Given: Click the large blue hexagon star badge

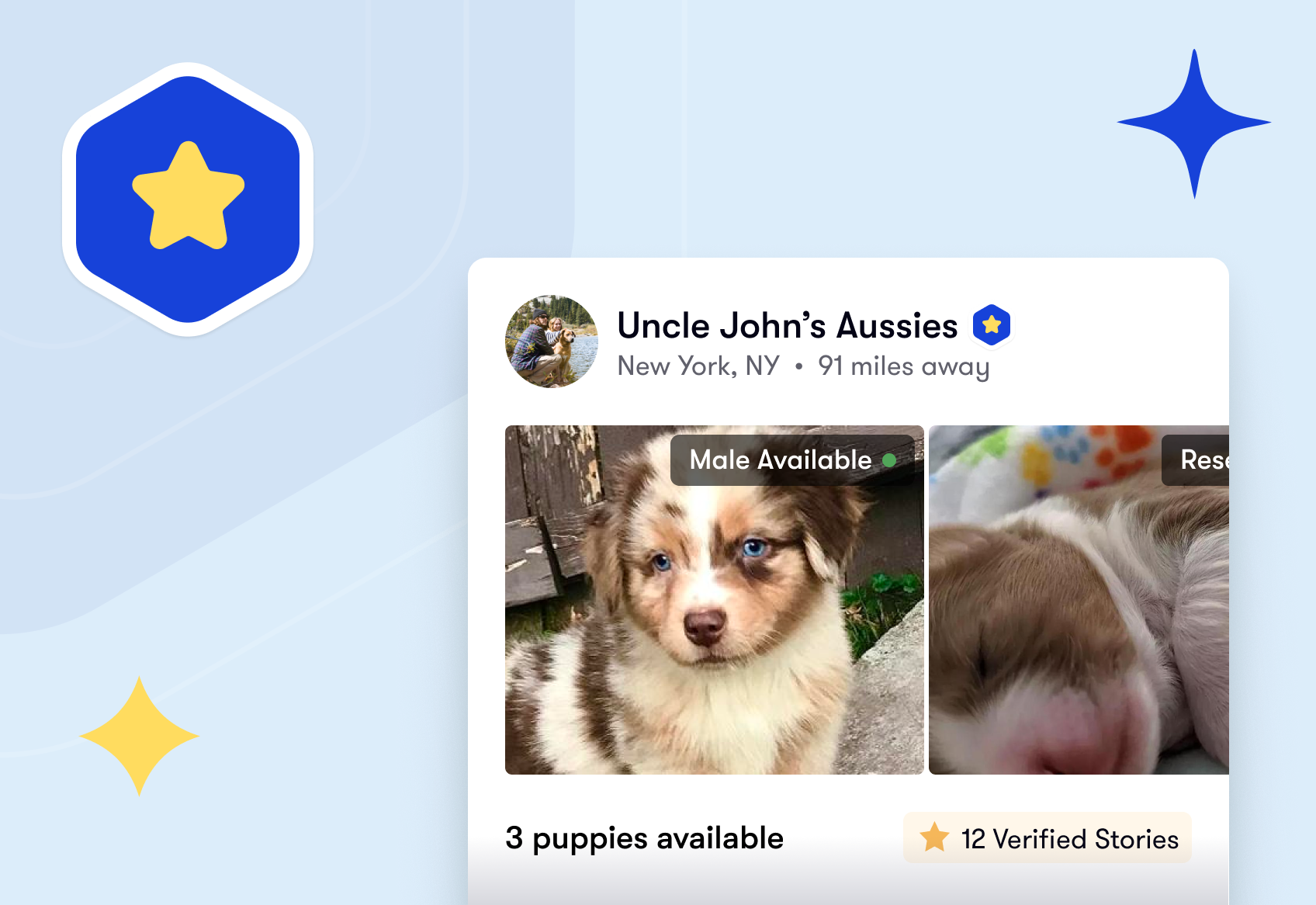Looking at the screenshot, I should coord(188,199).
